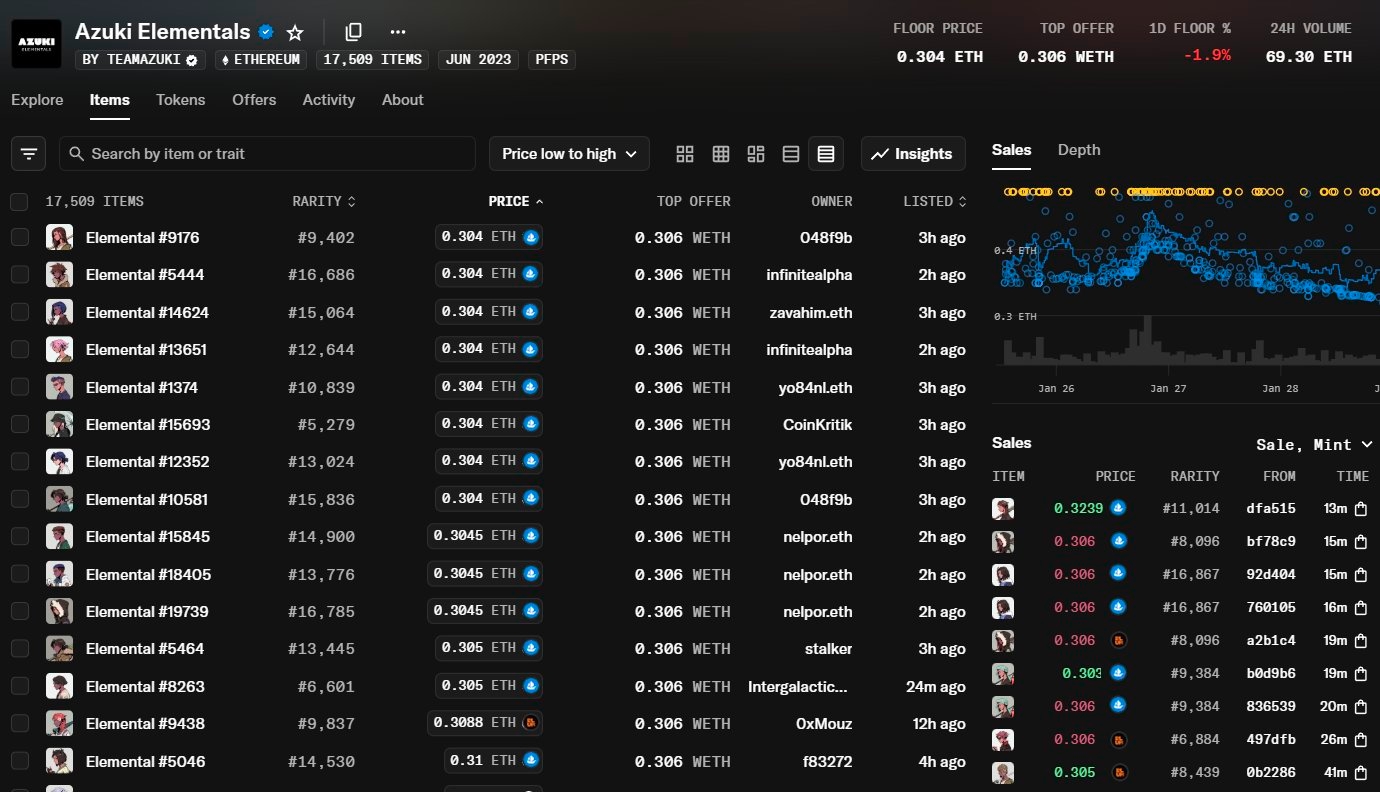Click the PFPS category tag
The width and height of the screenshot is (1380, 792).
click(552, 60)
